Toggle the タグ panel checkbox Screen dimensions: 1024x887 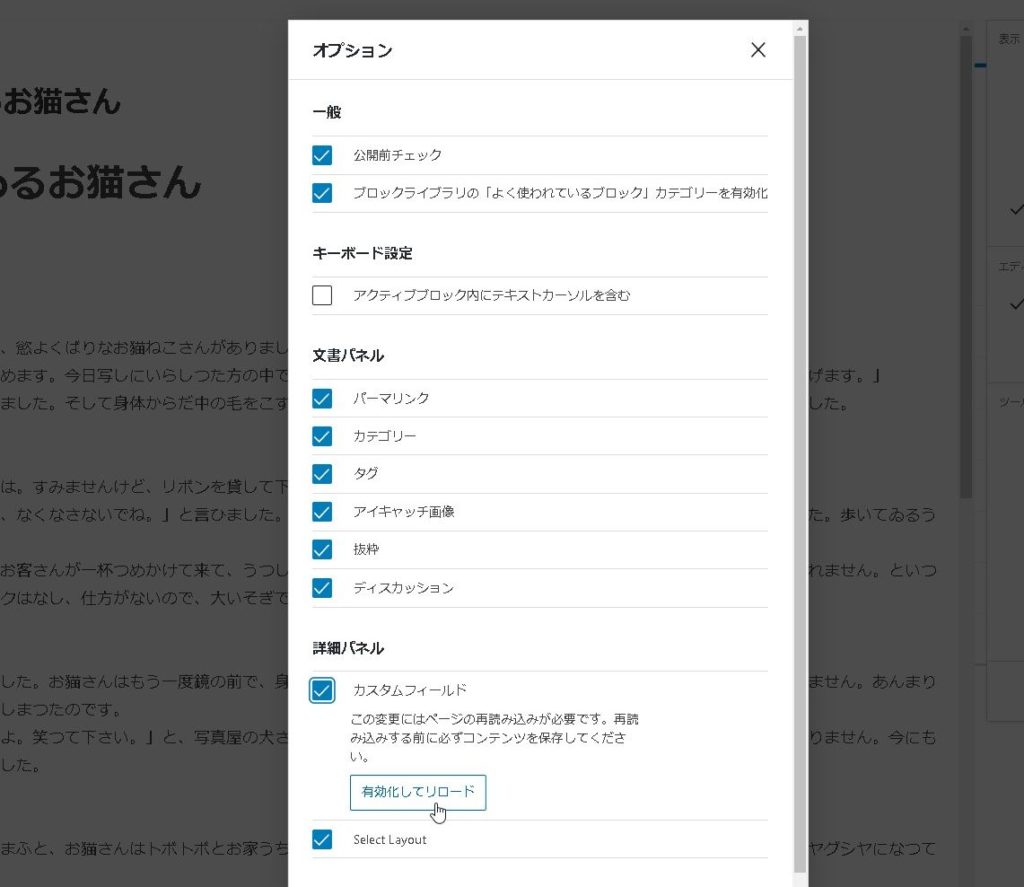point(322,474)
